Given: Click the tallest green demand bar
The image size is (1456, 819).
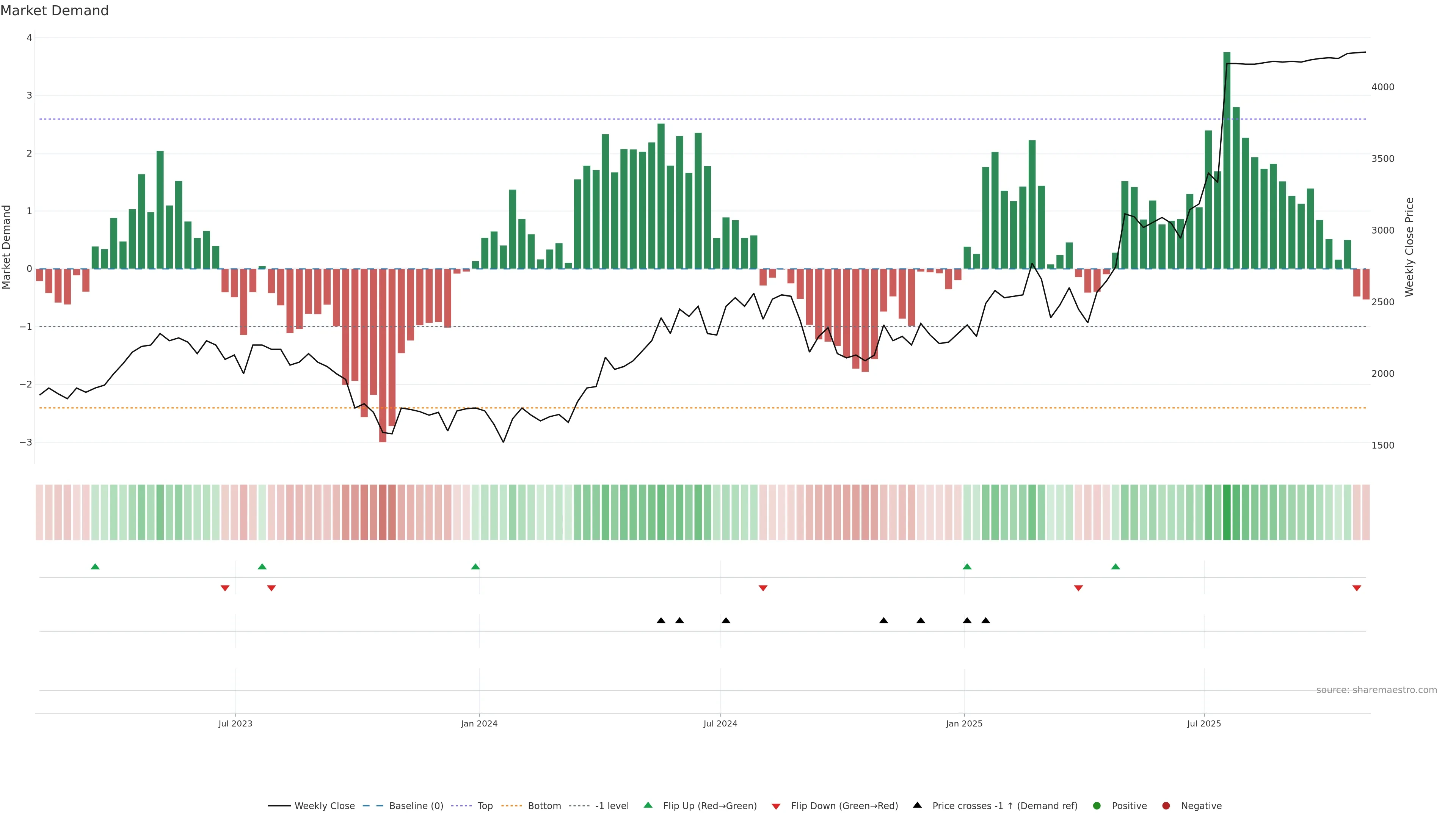Looking at the screenshot, I should [1227, 161].
